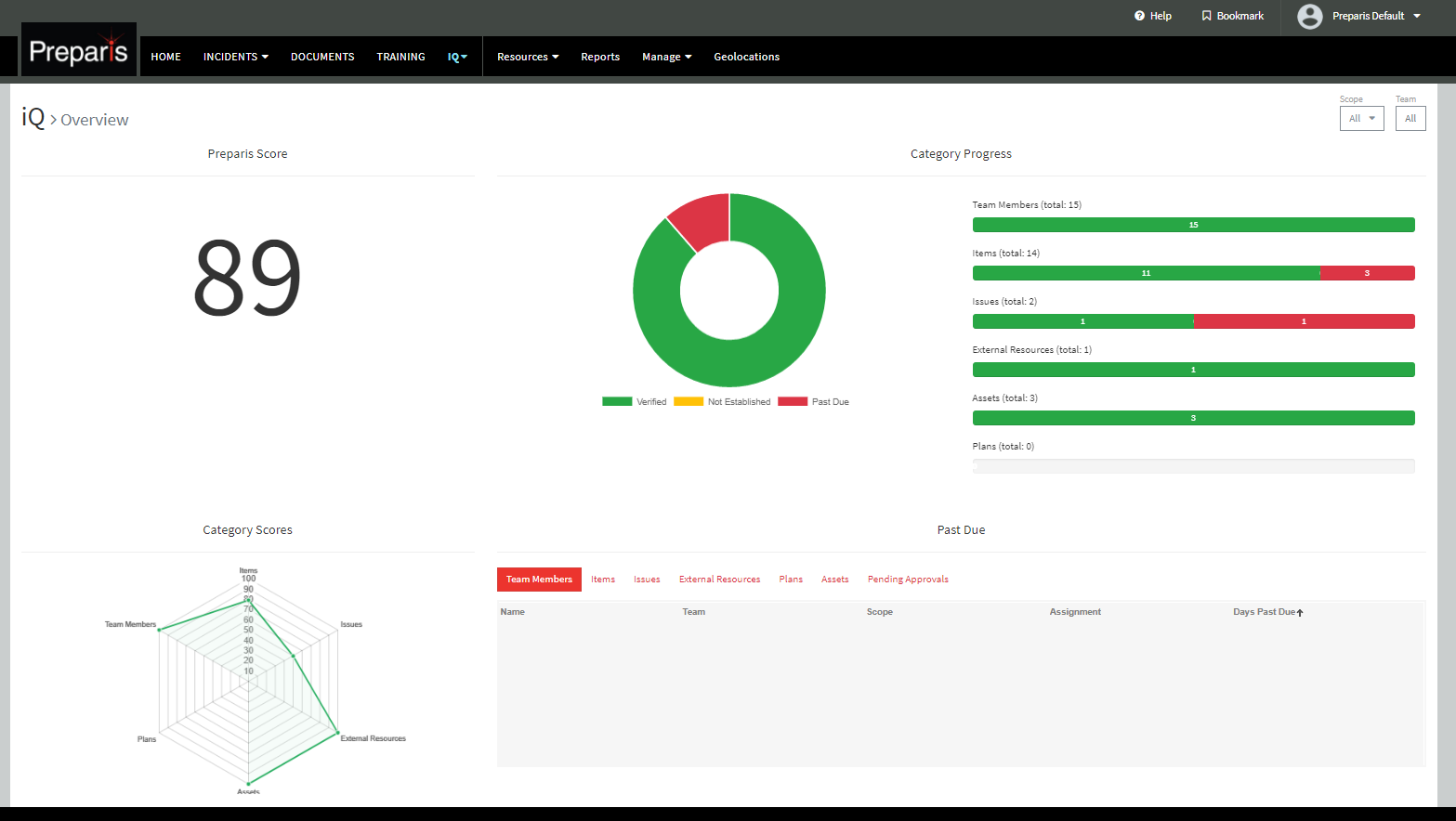1456x821 pixels.
Task: Click the red Issues past due bar segment
Action: 1304,321
